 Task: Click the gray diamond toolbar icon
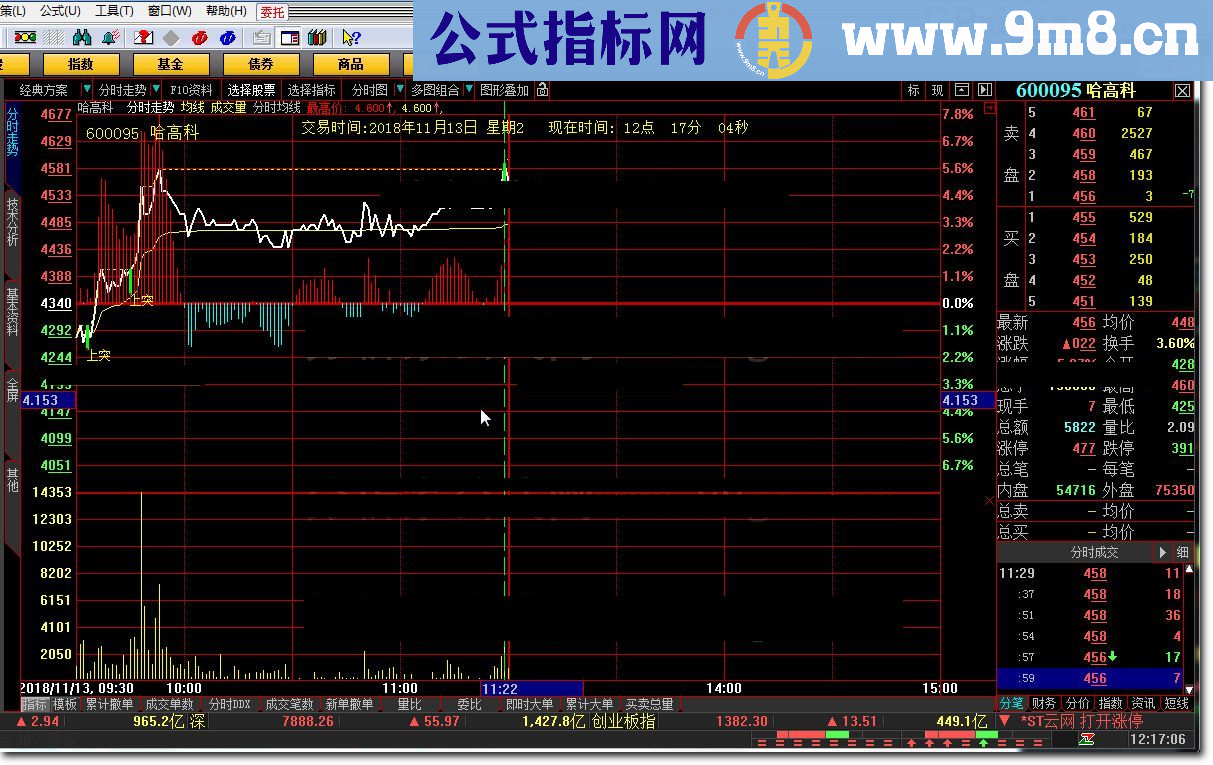point(171,38)
